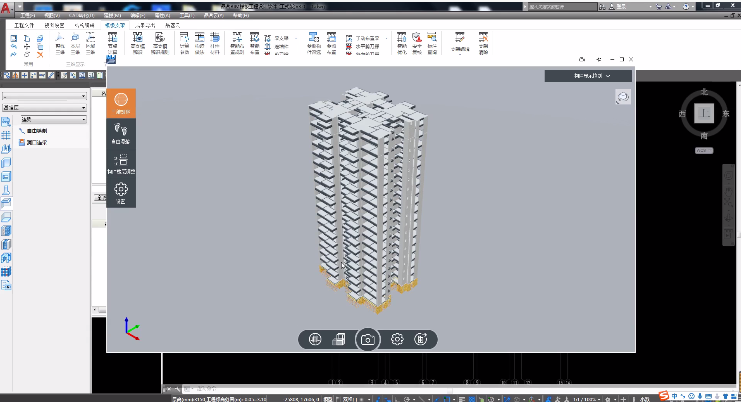
Task: Click the grid lines icon in left strip
Action: click(6, 135)
